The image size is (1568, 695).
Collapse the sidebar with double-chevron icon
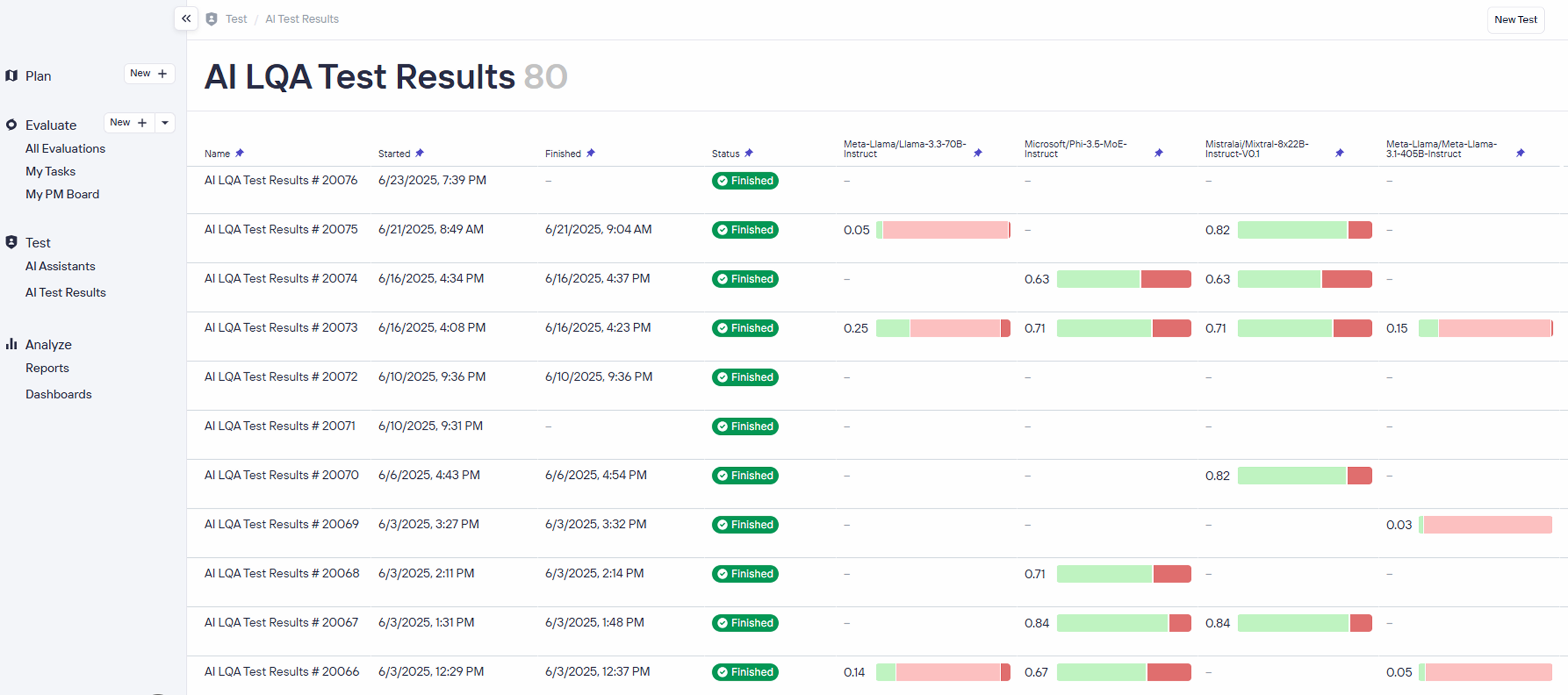(x=186, y=18)
